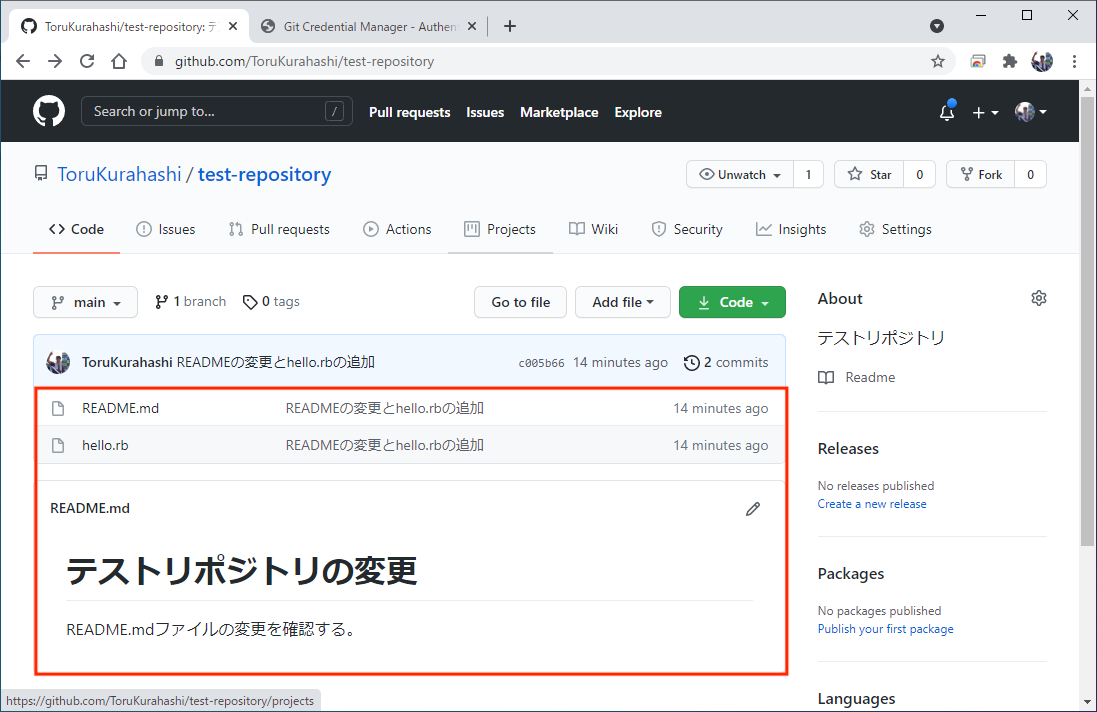
Task: Click Publish your first package
Action: [886, 629]
